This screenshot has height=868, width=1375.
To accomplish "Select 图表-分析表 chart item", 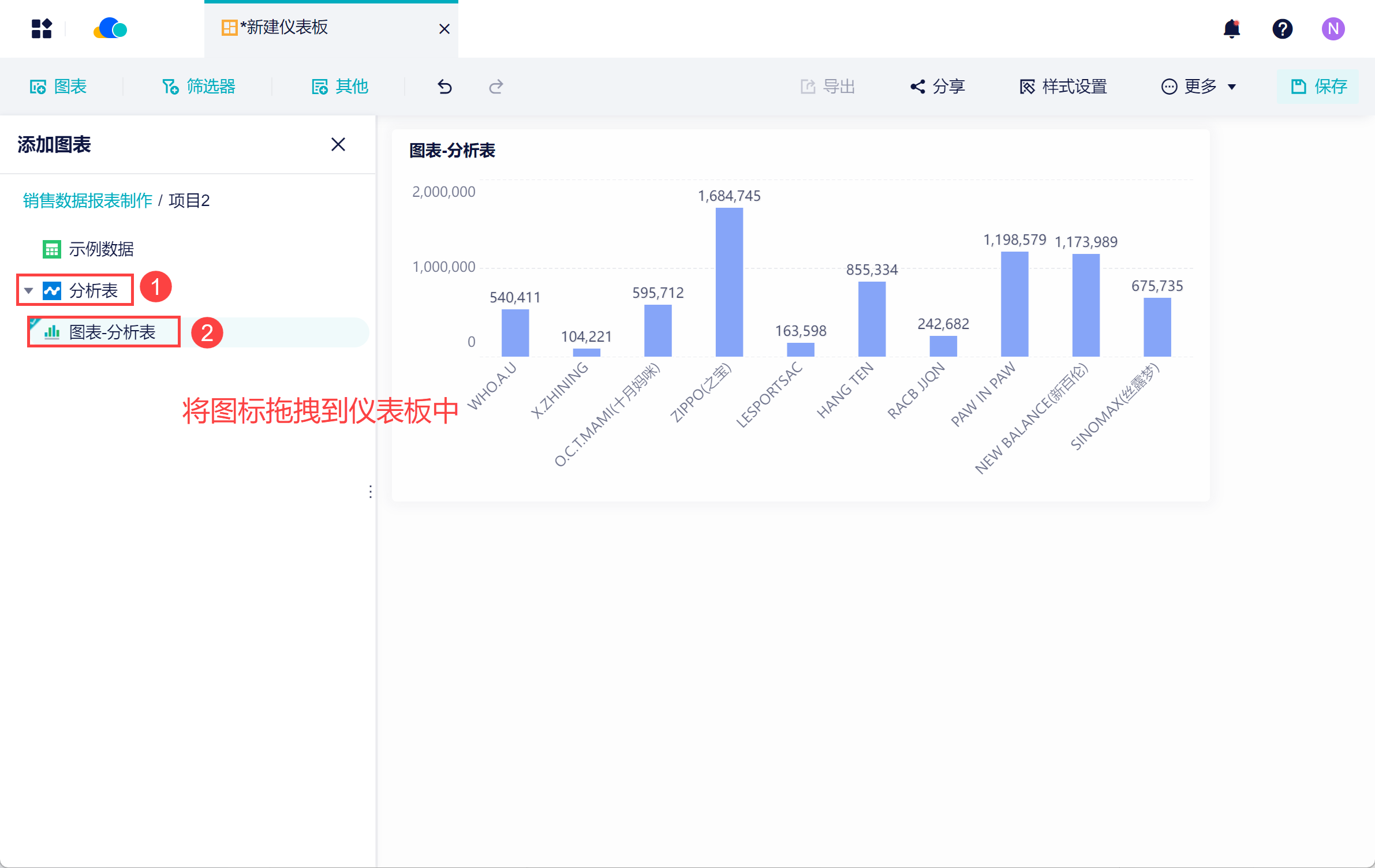I will click(113, 332).
